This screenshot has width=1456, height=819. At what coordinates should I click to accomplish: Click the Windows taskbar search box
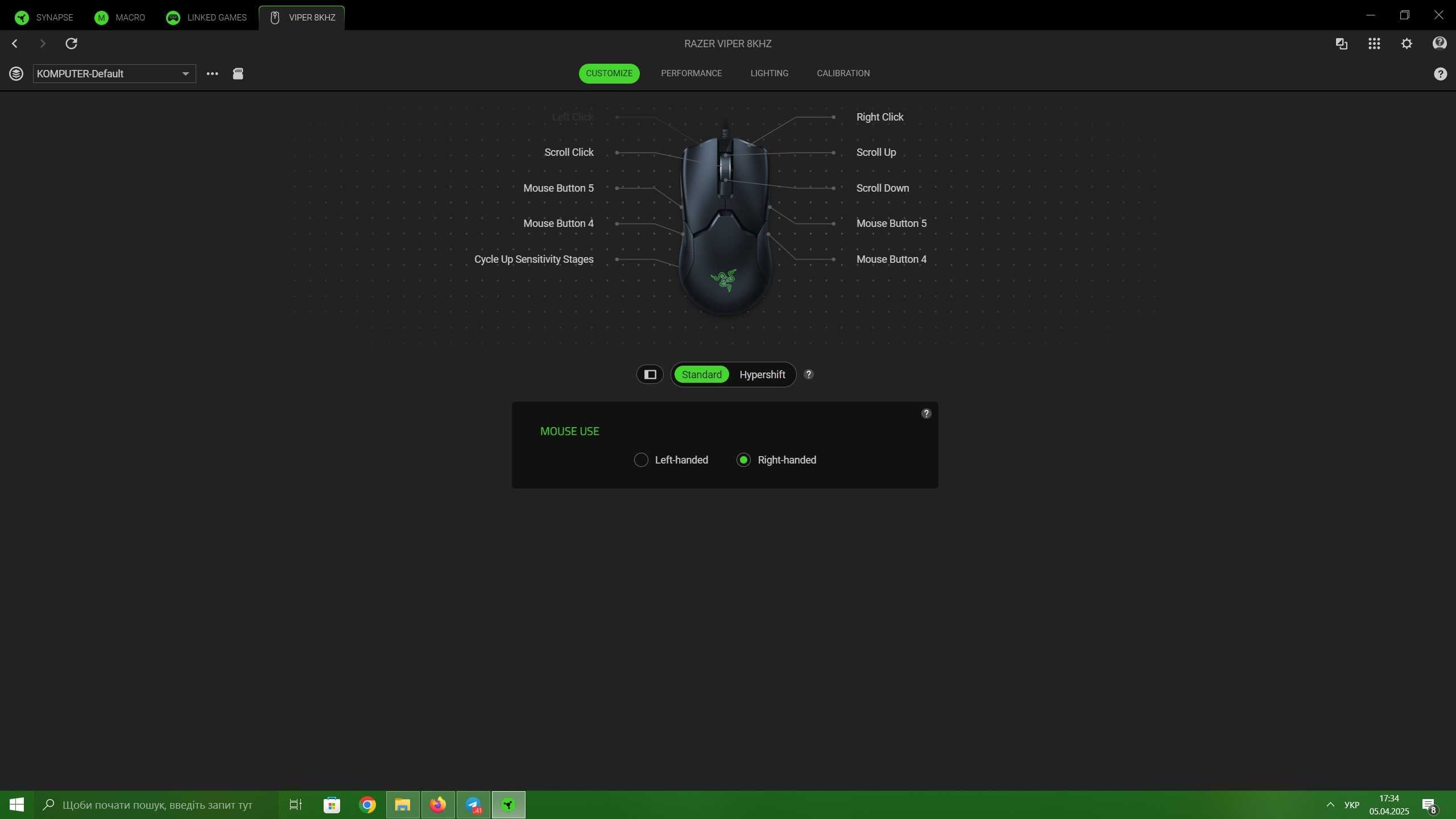point(156,805)
